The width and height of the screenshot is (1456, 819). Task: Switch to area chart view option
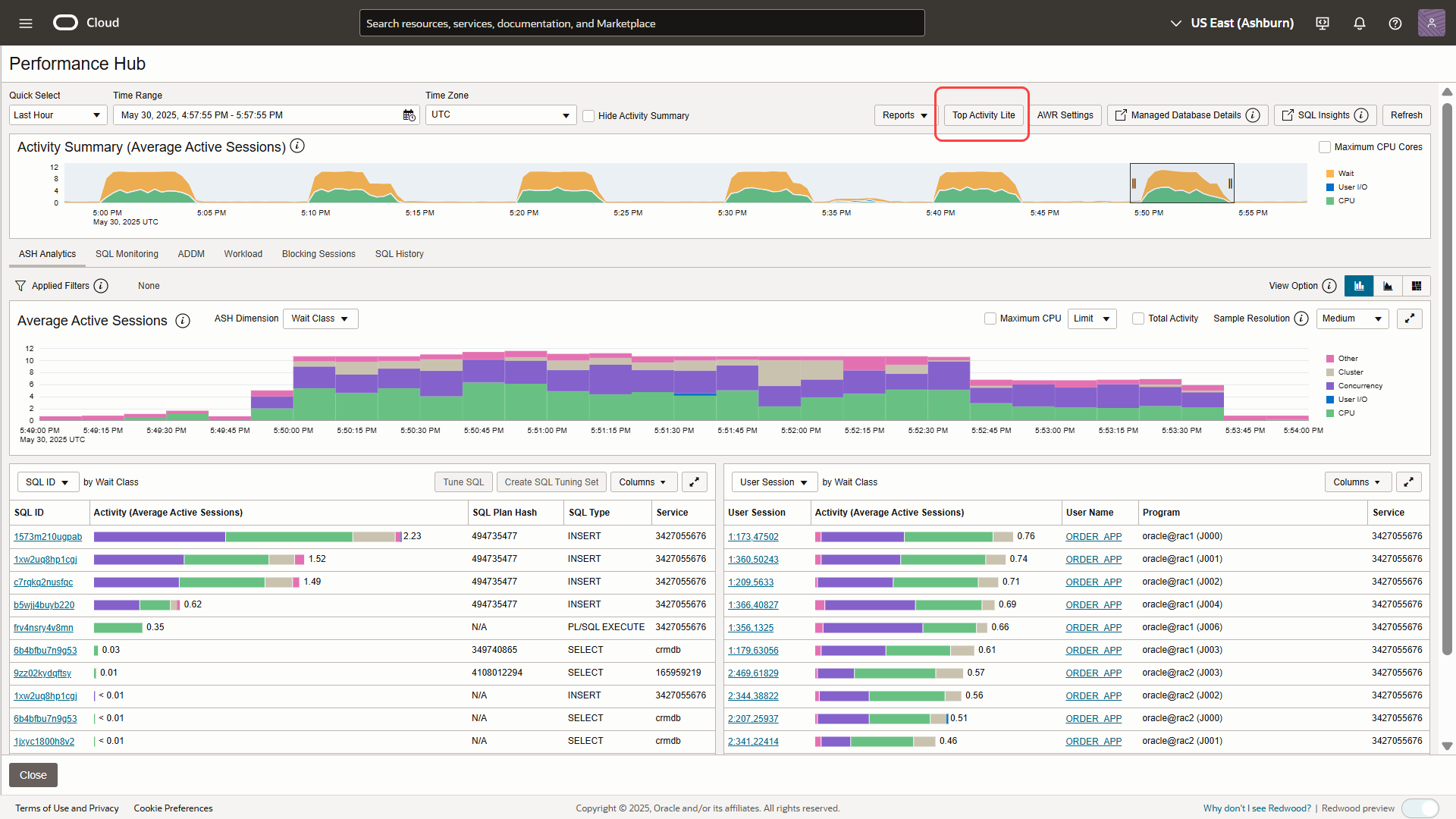point(1388,286)
